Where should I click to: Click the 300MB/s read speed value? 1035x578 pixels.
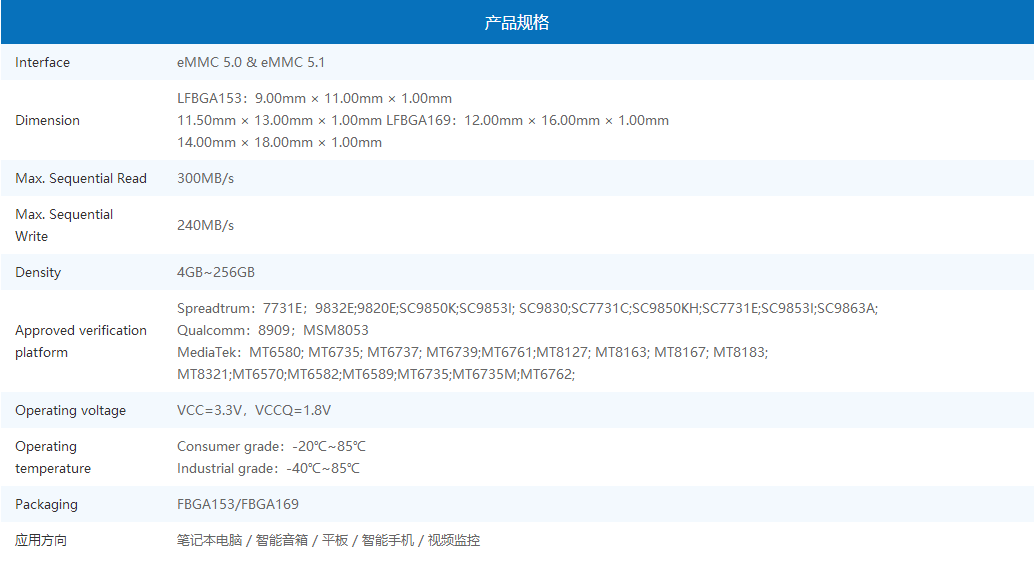pos(205,179)
